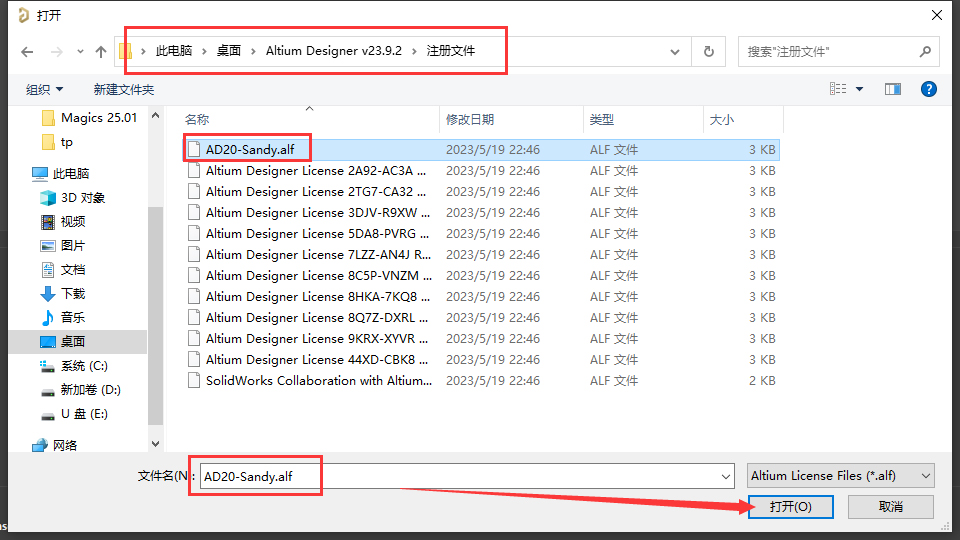Open the recent locations dropdown arrow
The width and height of the screenshot is (960, 540).
(80, 52)
